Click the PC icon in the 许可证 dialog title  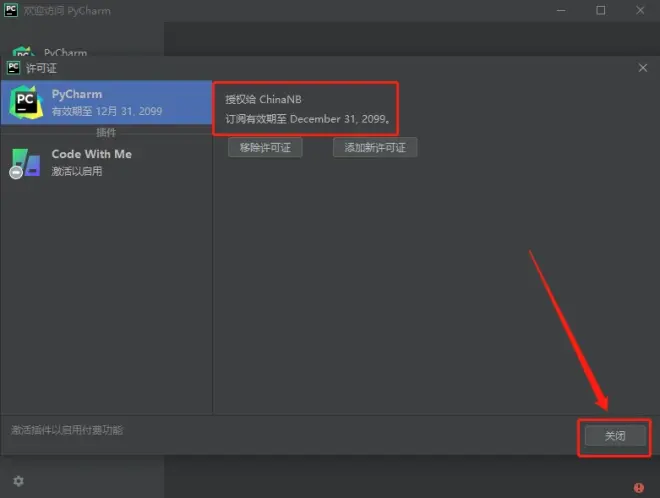click(x=13, y=68)
